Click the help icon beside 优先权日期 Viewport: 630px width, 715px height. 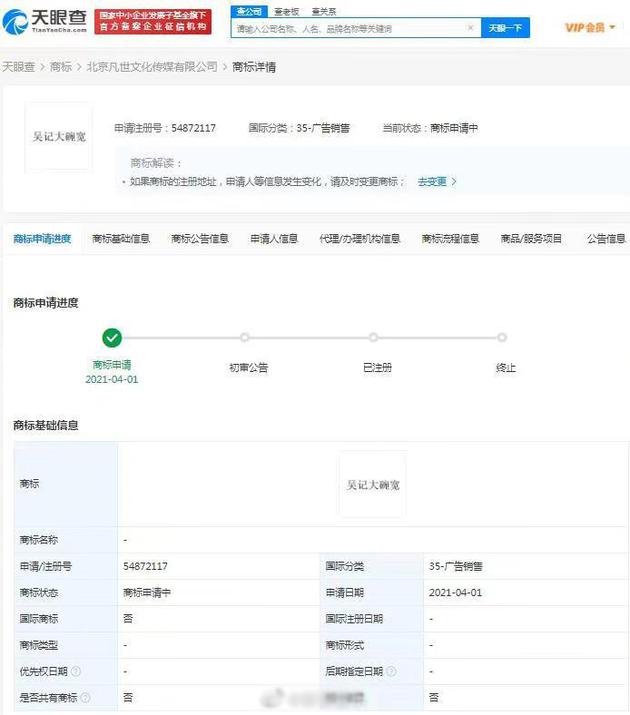[x=76, y=671]
